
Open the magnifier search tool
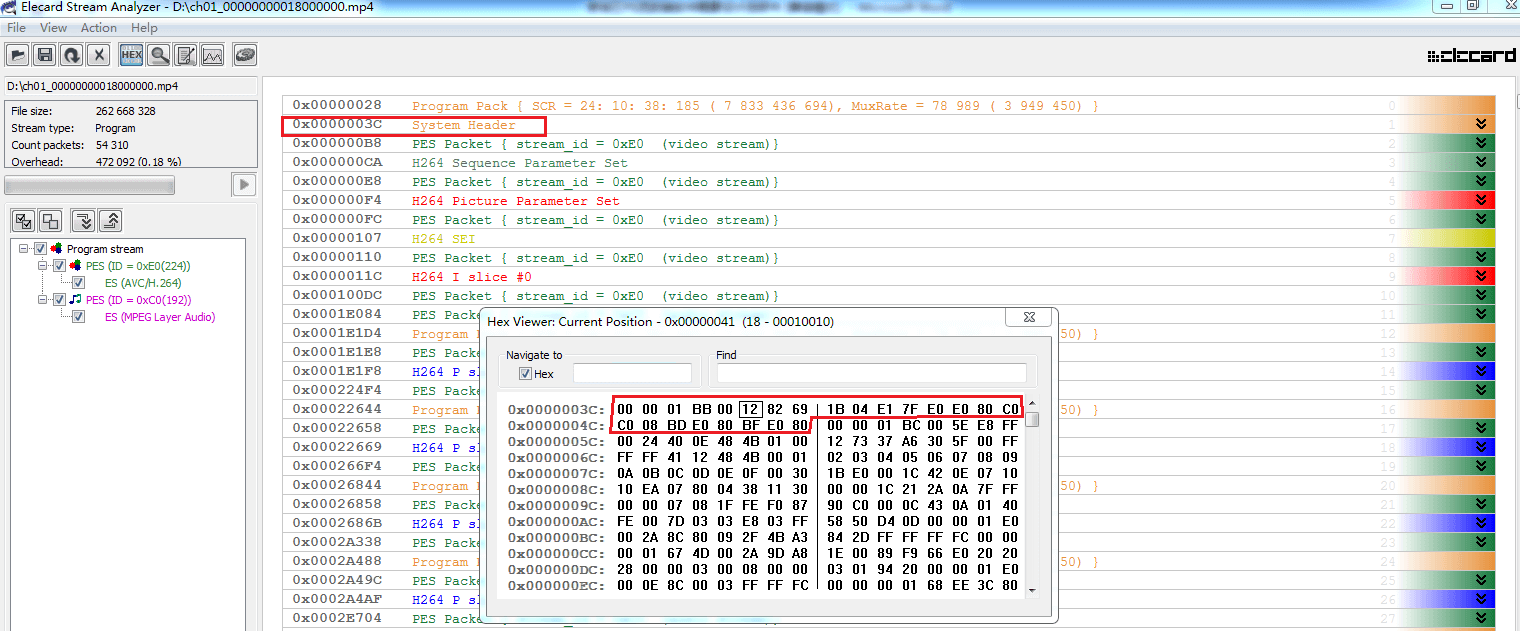click(158, 55)
